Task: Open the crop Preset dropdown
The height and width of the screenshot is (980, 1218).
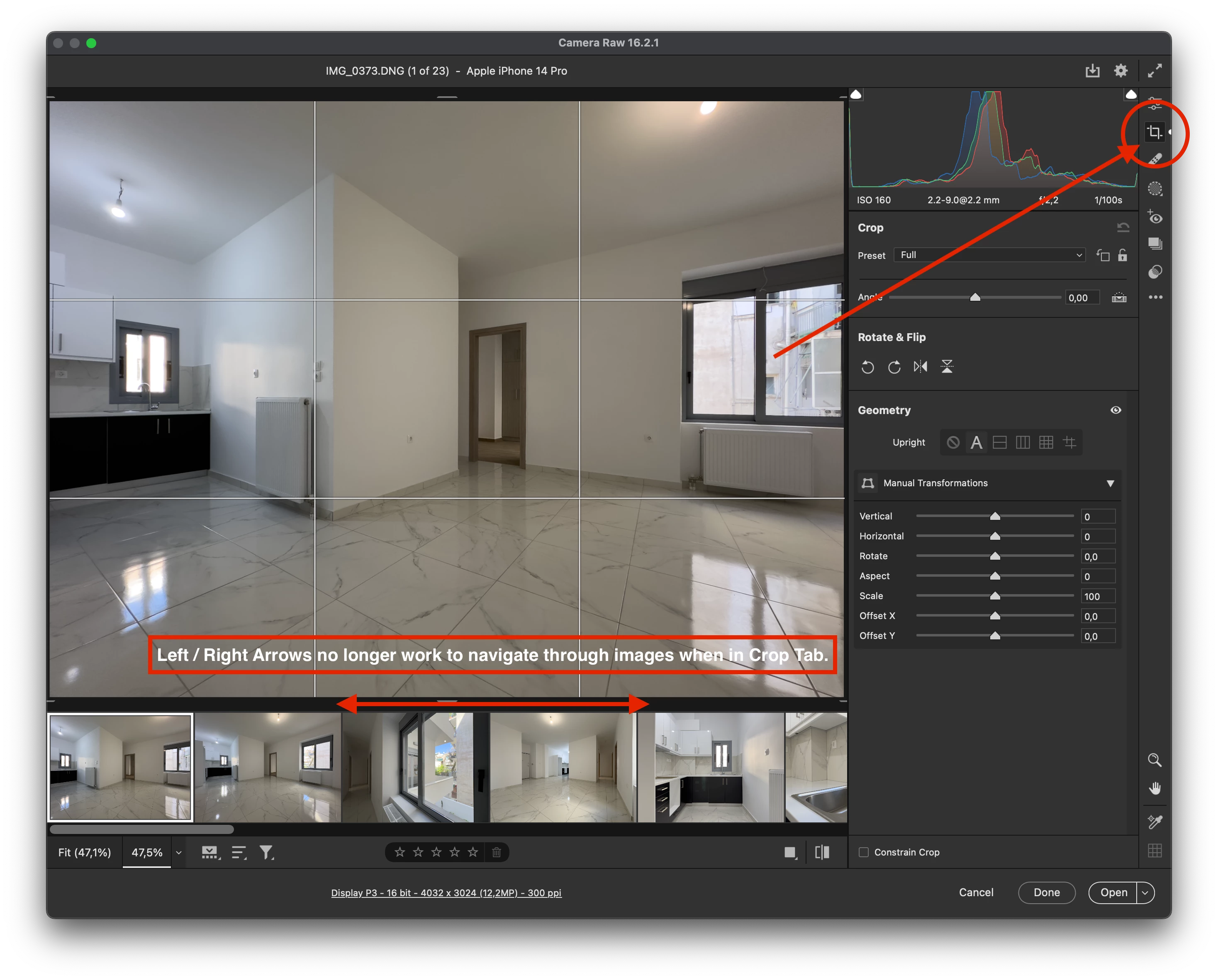Action: (x=990, y=256)
